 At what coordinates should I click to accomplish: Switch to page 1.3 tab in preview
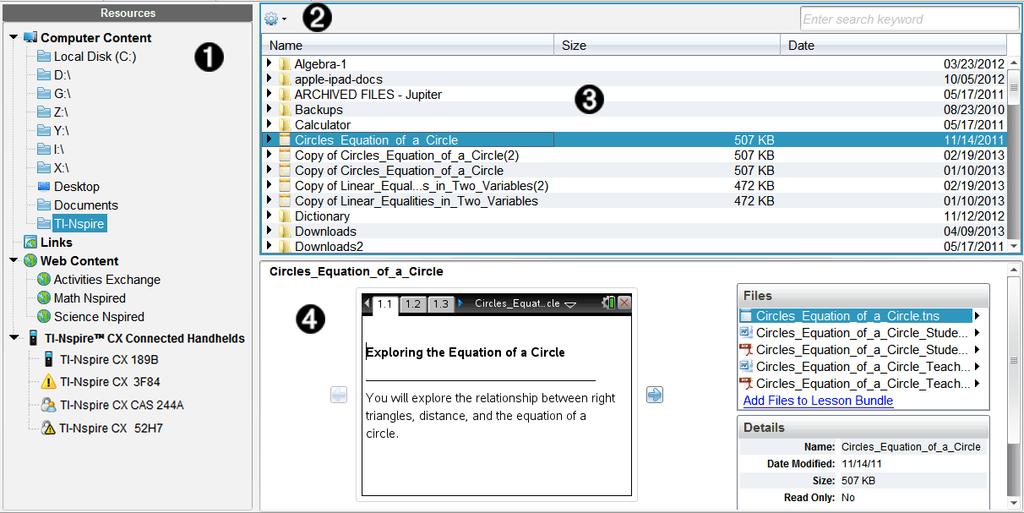(441, 304)
